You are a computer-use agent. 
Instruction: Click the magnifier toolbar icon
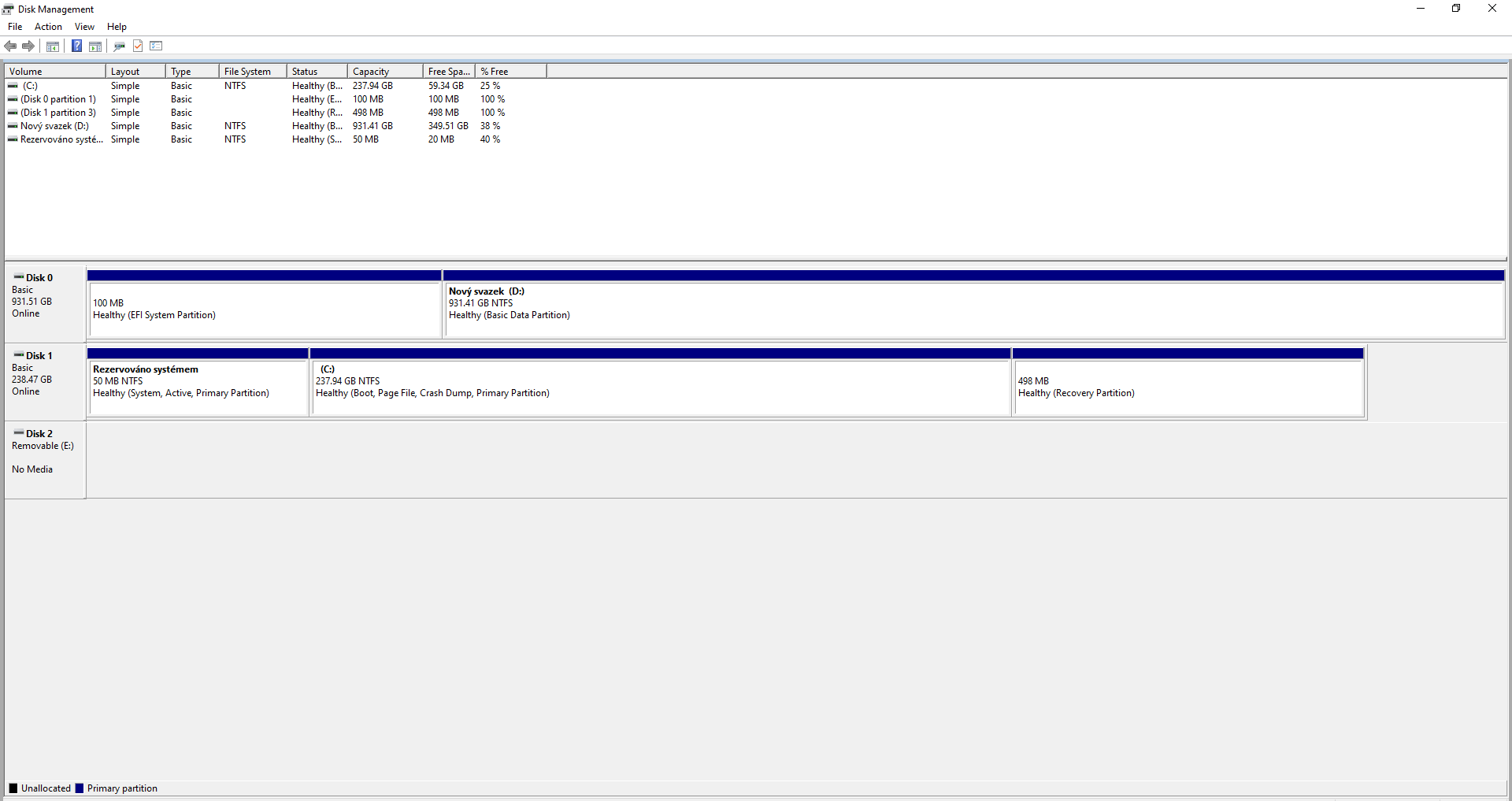click(x=119, y=46)
